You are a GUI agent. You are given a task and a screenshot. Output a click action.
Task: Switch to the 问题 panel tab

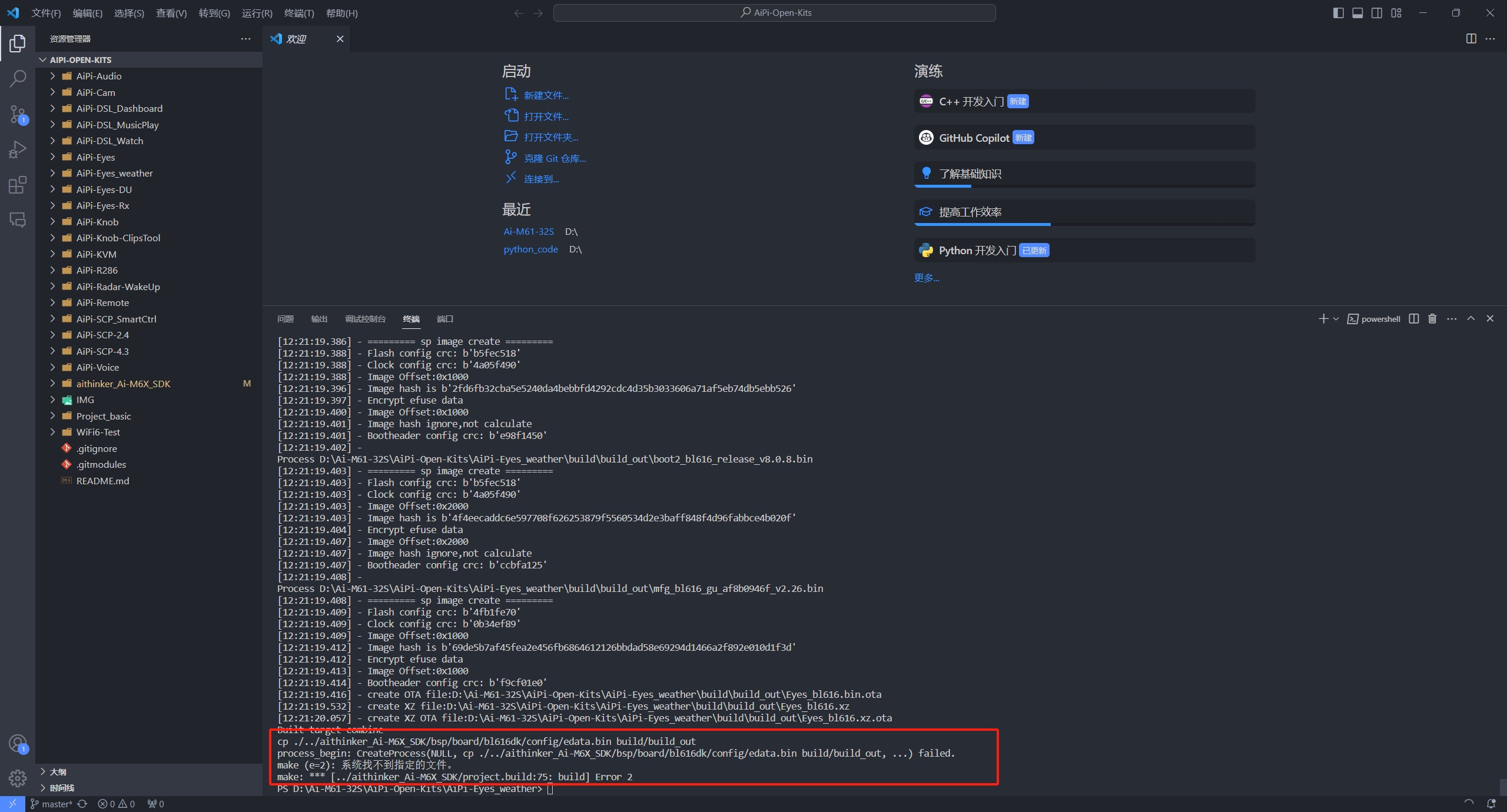286,319
